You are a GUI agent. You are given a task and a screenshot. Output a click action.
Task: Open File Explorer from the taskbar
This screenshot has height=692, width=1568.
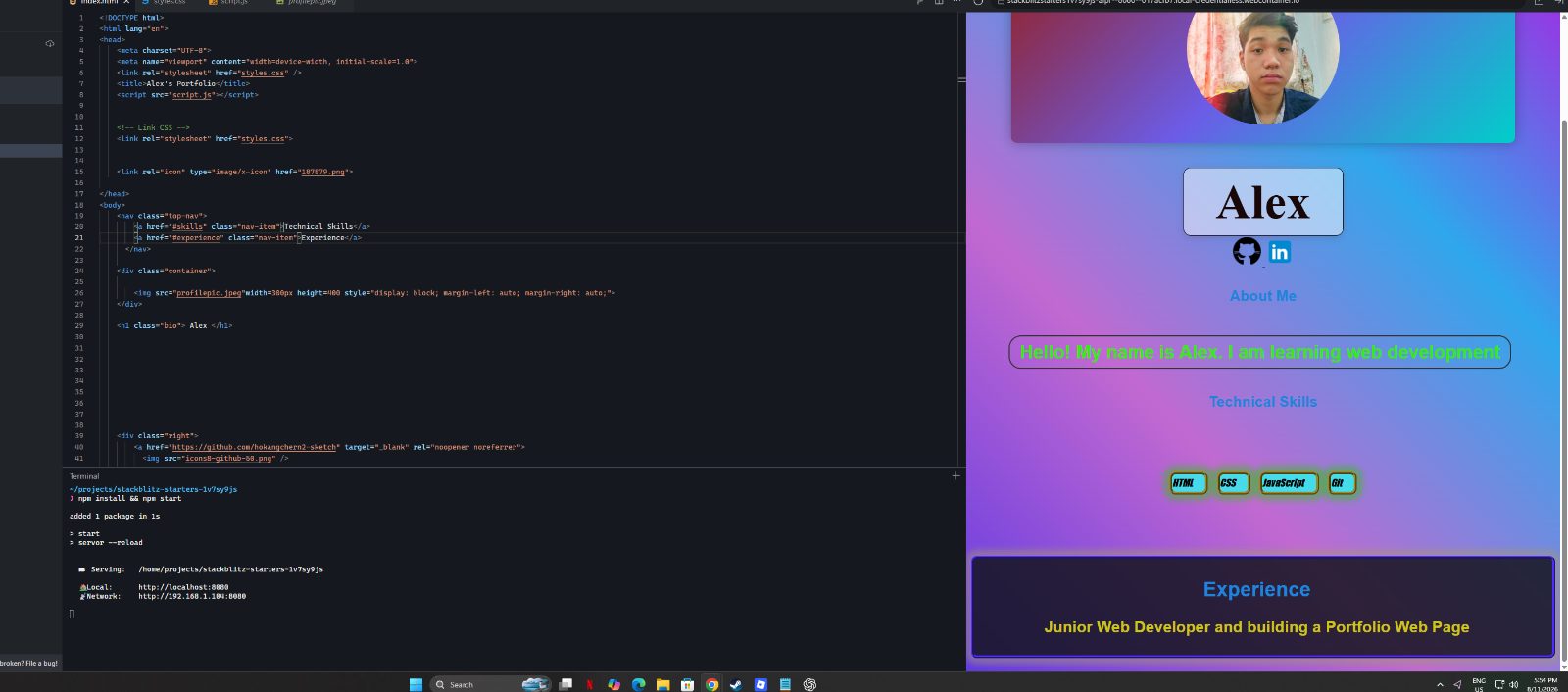663,684
